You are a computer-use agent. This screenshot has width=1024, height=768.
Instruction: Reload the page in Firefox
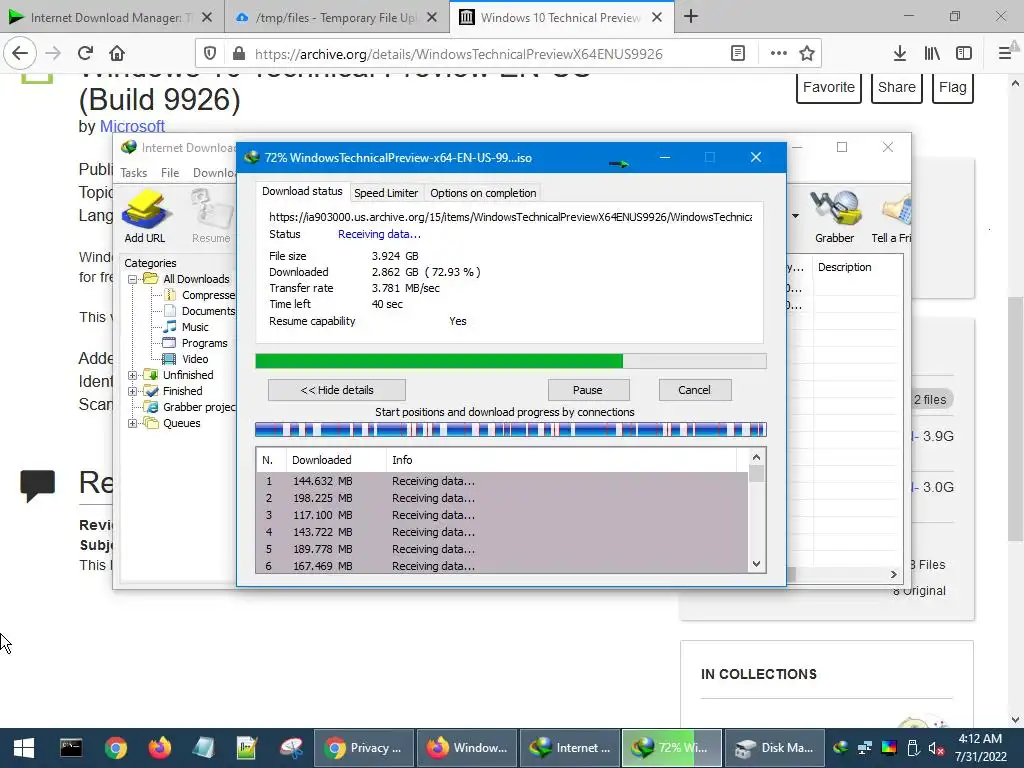(85, 53)
